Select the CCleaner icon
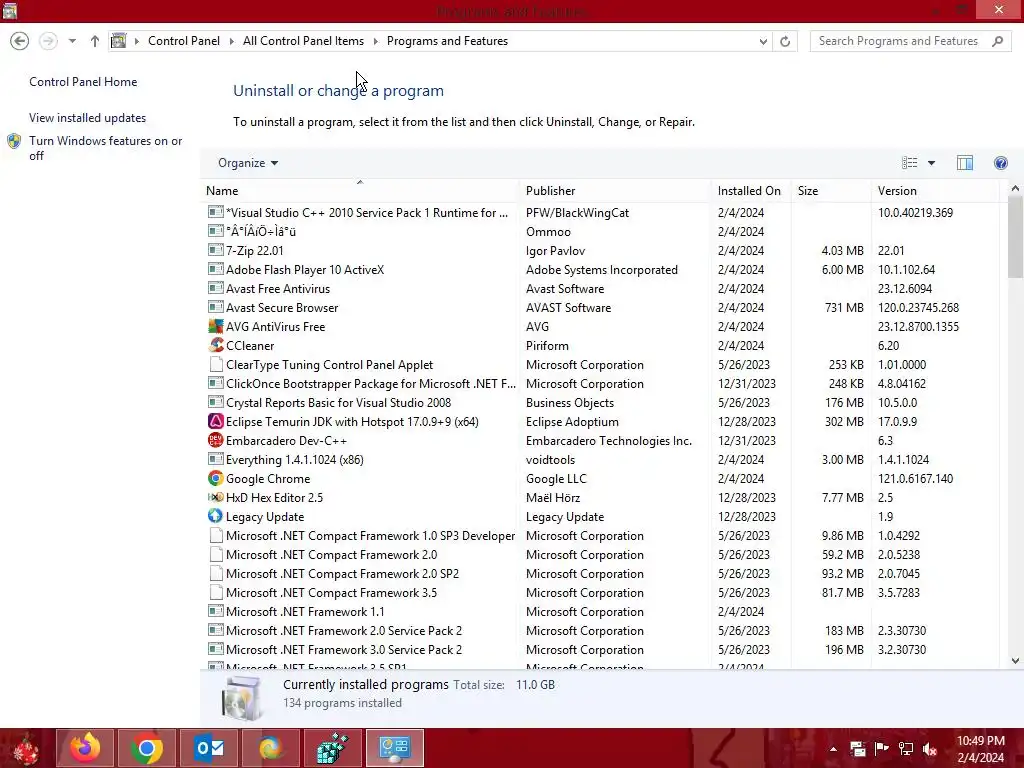 point(216,345)
